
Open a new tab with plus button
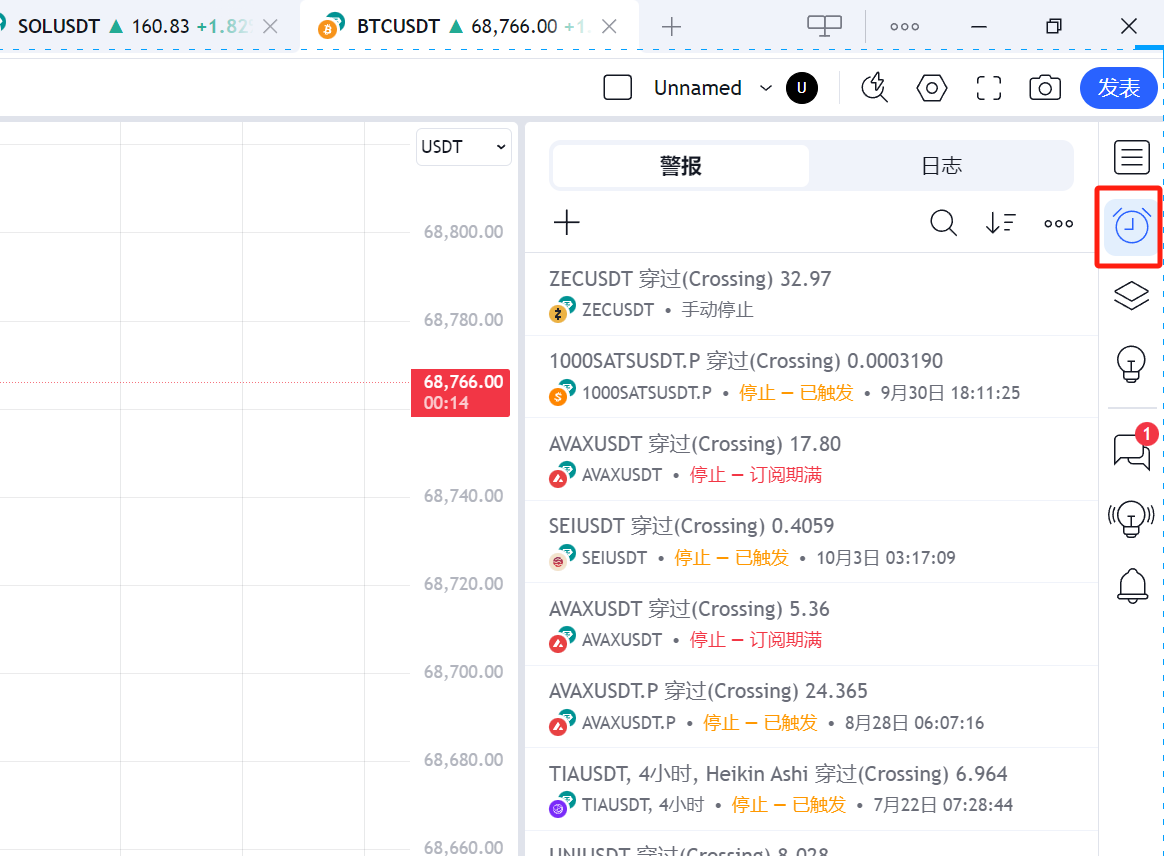click(671, 27)
